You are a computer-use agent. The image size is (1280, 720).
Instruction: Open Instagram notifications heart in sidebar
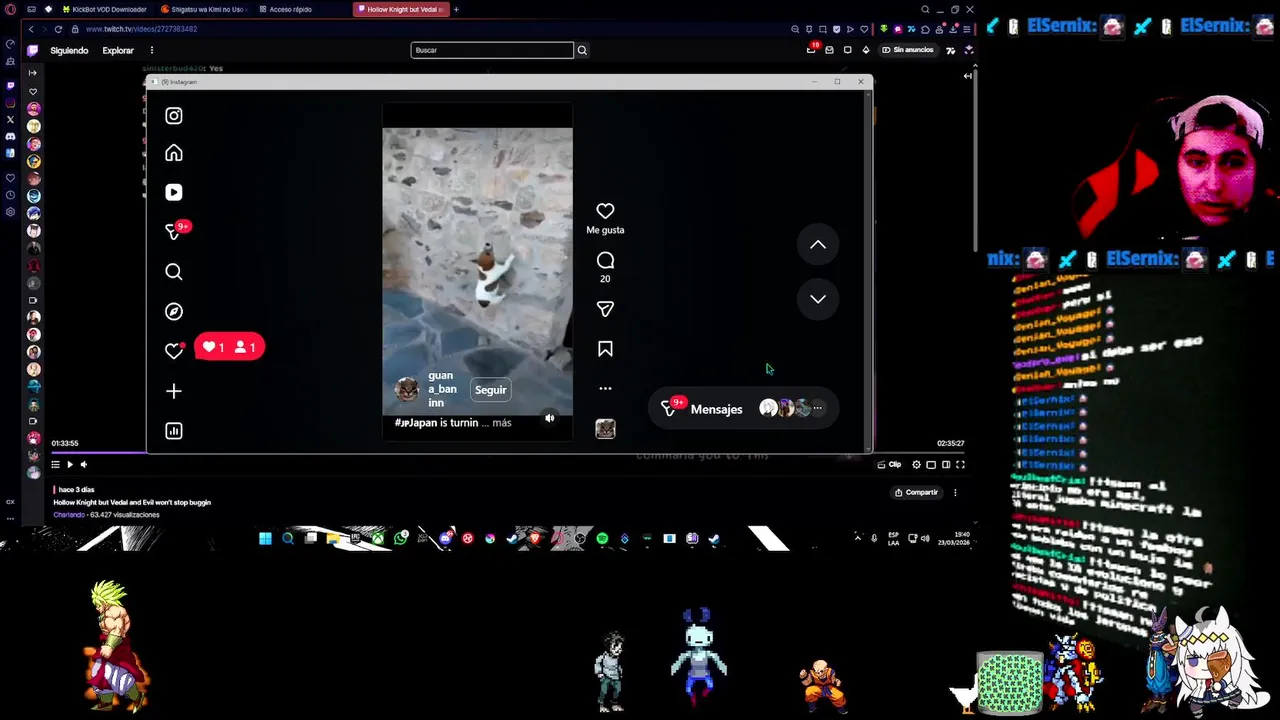[174, 351]
